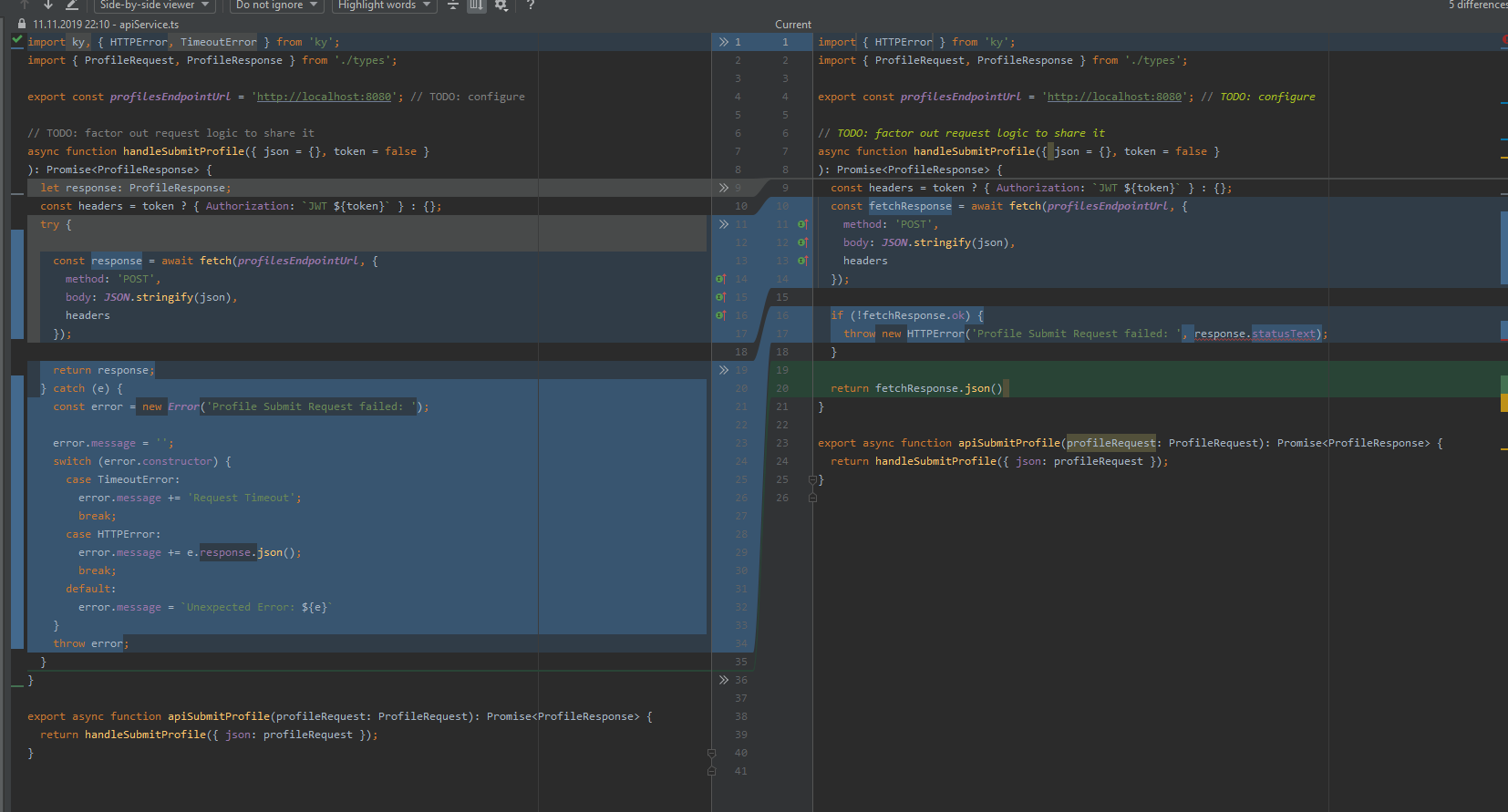Open the Do not ignore dropdown
1508x812 pixels.
[276, 5]
